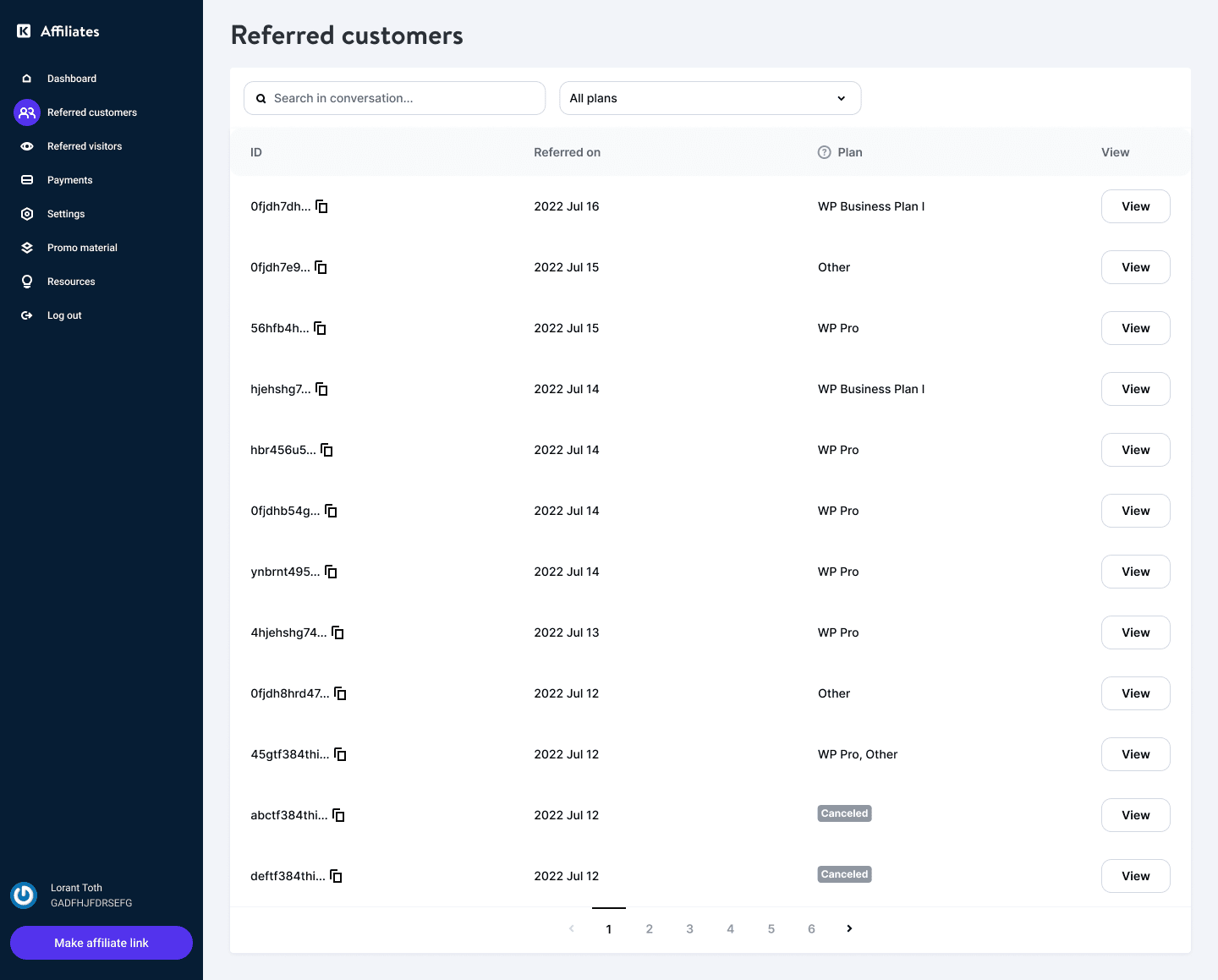The image size is (1218, 980).
Task: Click the Kinsta Affiliates logo icon
Action: tap(24, 31)
